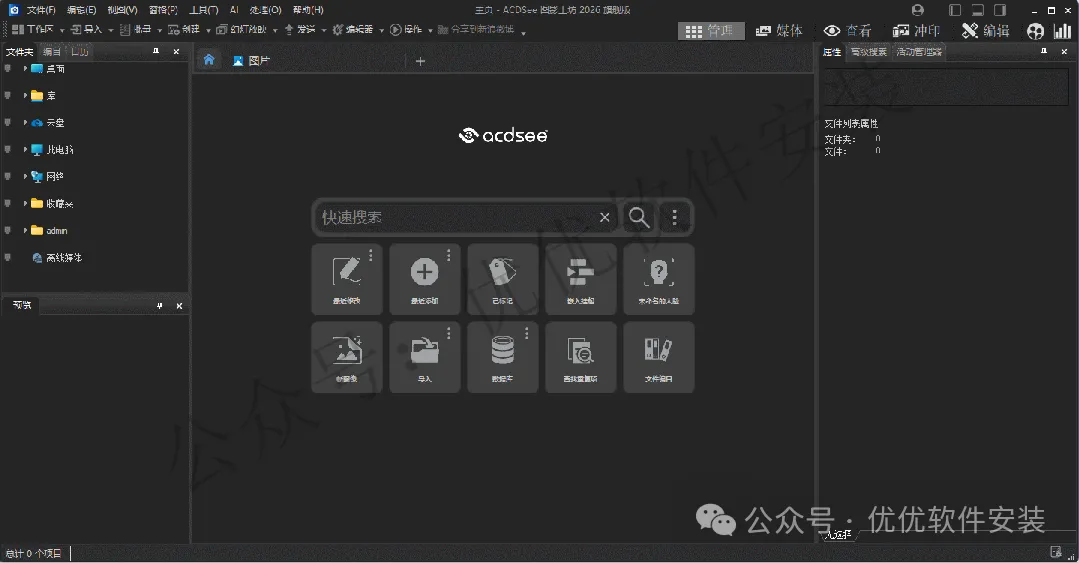Pin the Folders panel (pushpin icon)
Image resolution: width=1079 pixels, height=563 pixels.
click(x=156, y=51)
